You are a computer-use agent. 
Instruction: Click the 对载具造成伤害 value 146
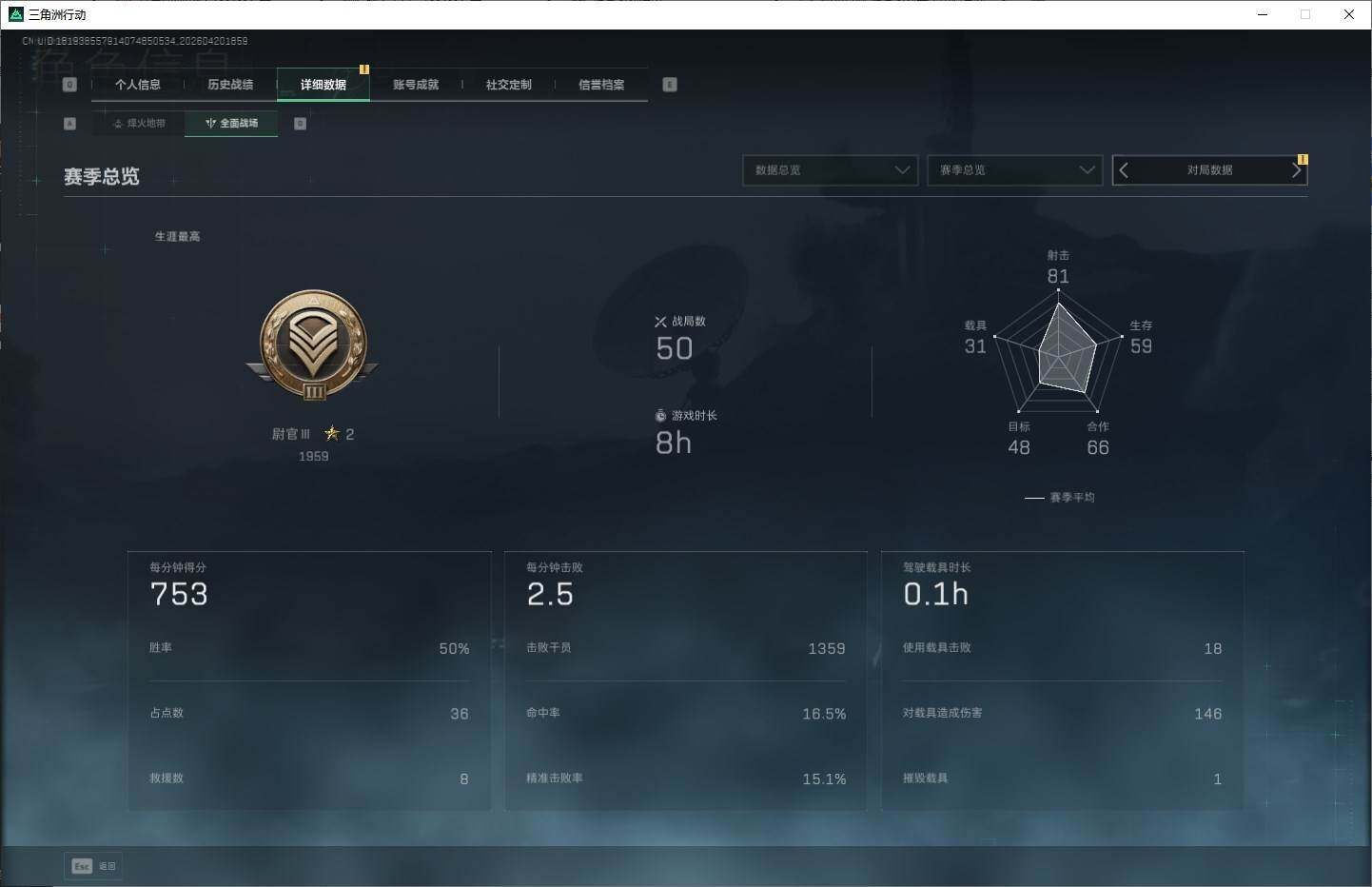(1208, 714)
